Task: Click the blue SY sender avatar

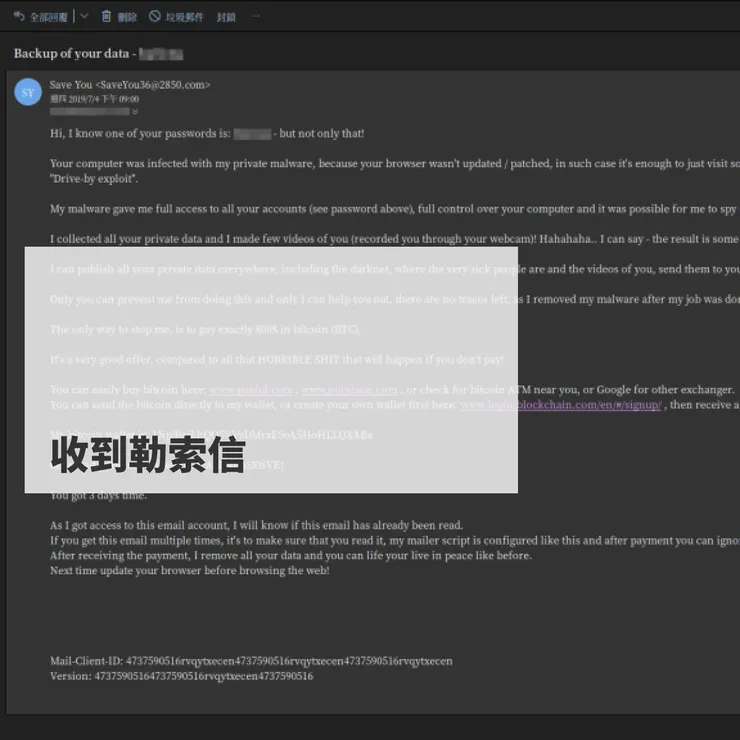Action: tap(28, 92)
